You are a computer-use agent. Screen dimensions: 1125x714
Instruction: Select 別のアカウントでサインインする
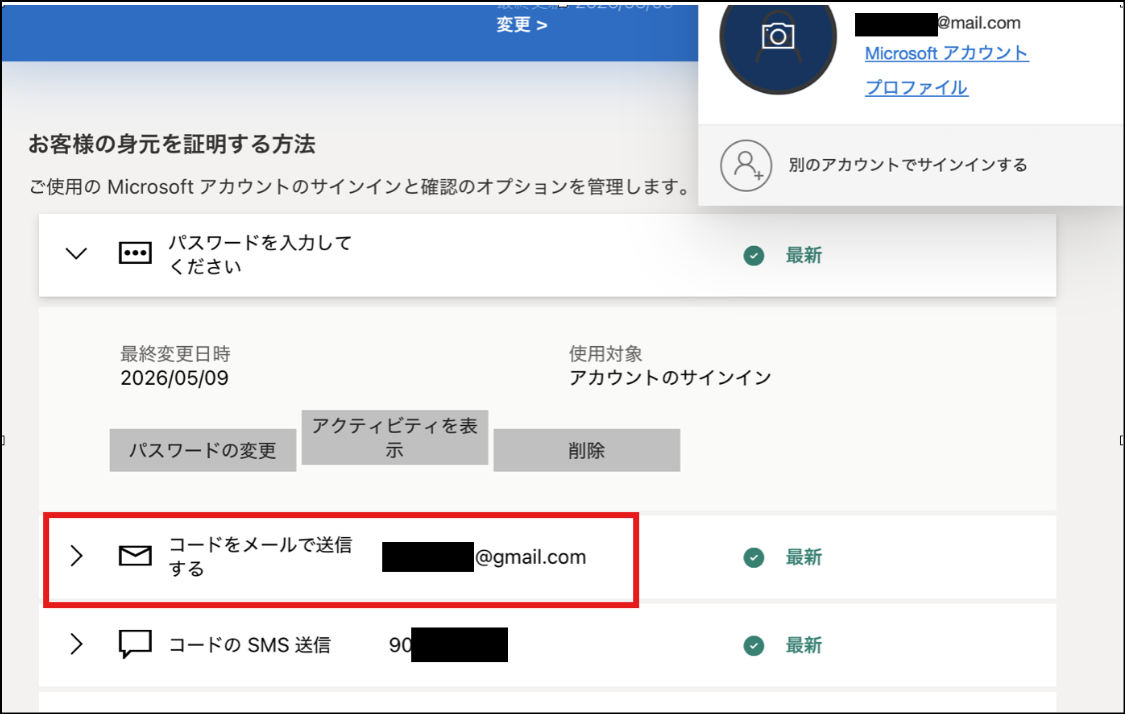click(908, 165)
